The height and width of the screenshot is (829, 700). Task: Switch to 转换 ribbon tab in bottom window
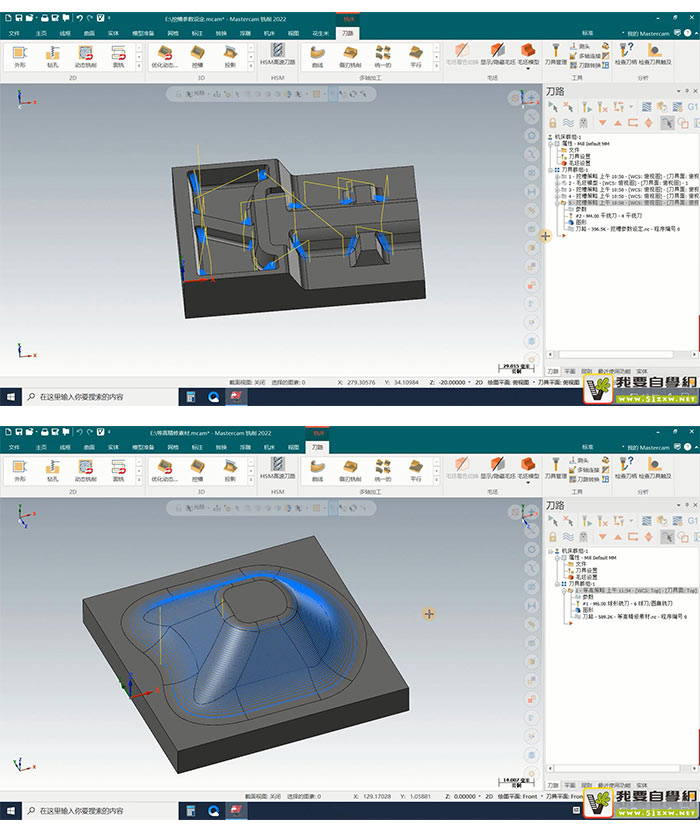[221, 447]
